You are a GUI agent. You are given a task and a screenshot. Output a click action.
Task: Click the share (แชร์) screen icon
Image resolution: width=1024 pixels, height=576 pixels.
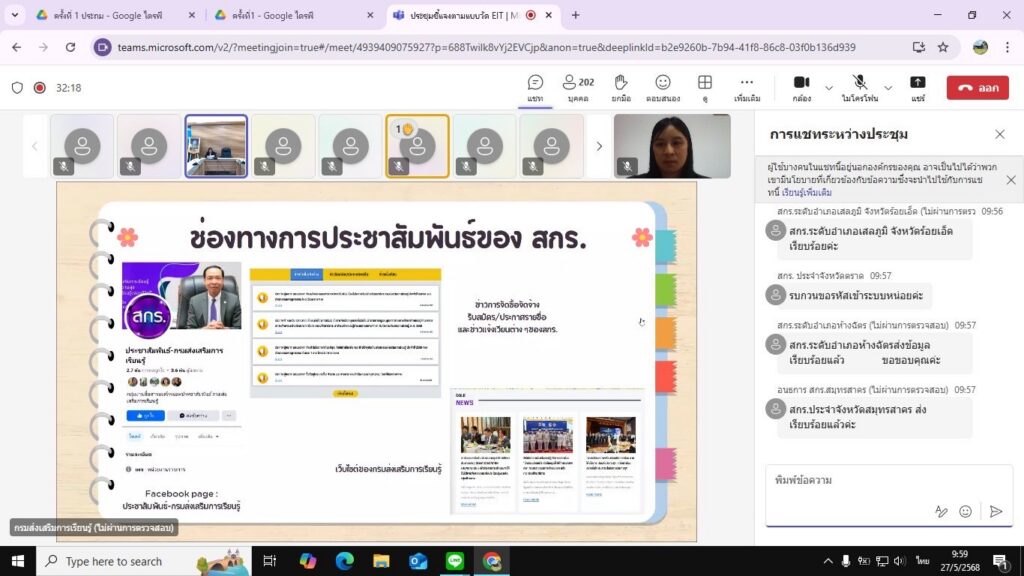[918, 88]
